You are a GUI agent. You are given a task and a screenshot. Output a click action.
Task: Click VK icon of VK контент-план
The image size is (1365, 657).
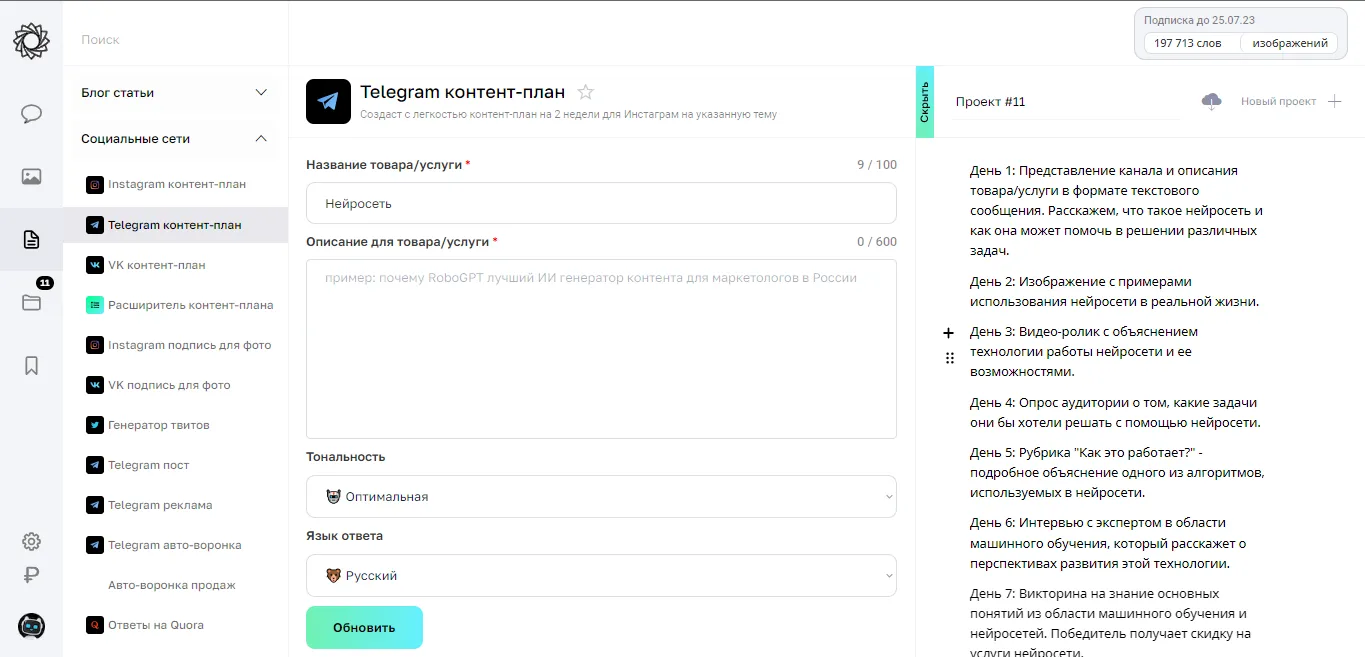[x=95, y=265]
